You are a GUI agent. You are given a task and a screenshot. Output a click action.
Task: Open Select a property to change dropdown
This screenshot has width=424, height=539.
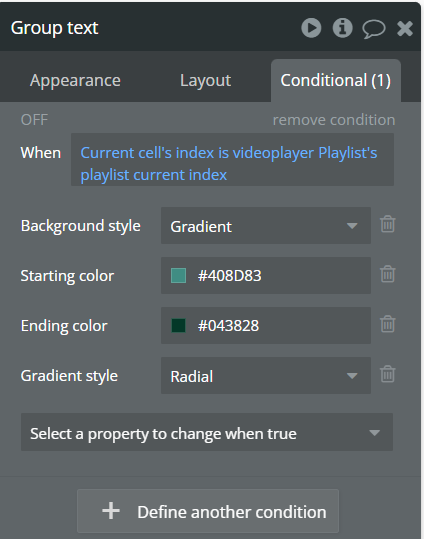207,432
